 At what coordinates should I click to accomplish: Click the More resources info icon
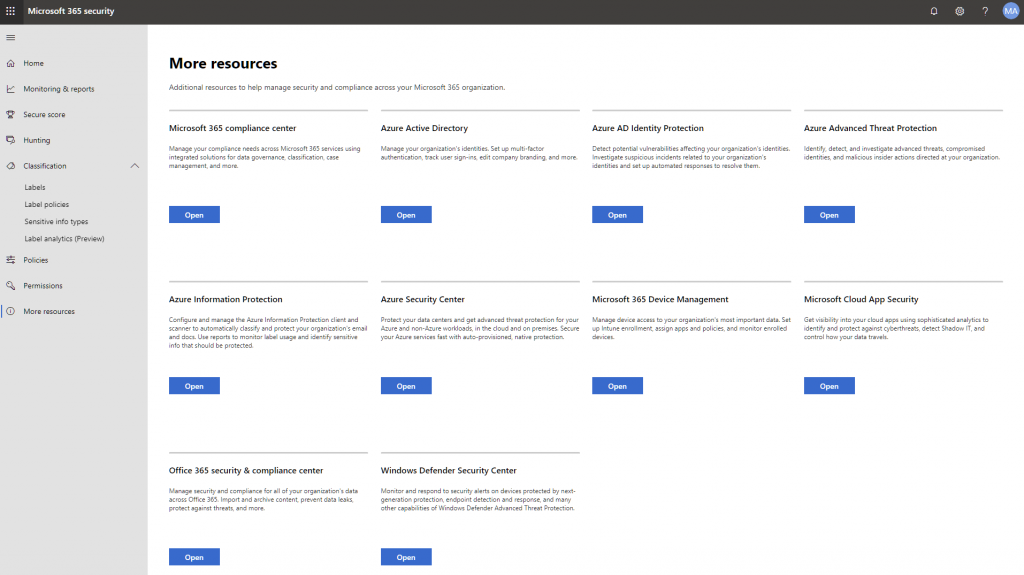pos(10,311)
